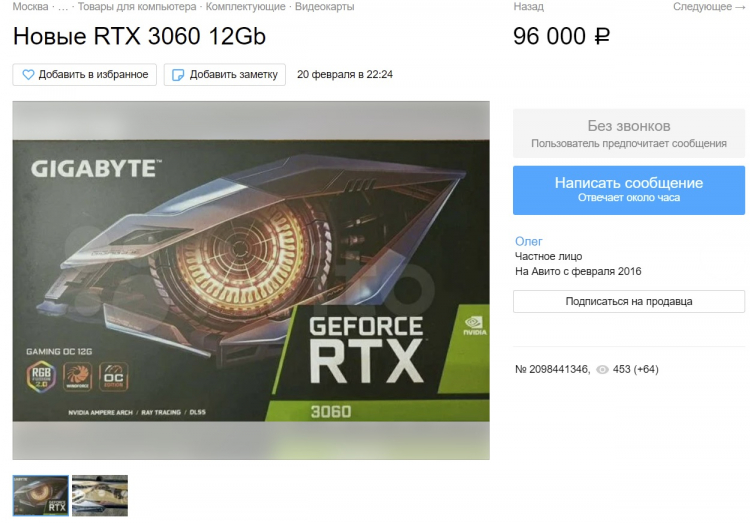Image resolution: width=750 pixels, height=523 pixels.
Task: Open the Видеокарты category breadcrumb
Action: point(324,7)
